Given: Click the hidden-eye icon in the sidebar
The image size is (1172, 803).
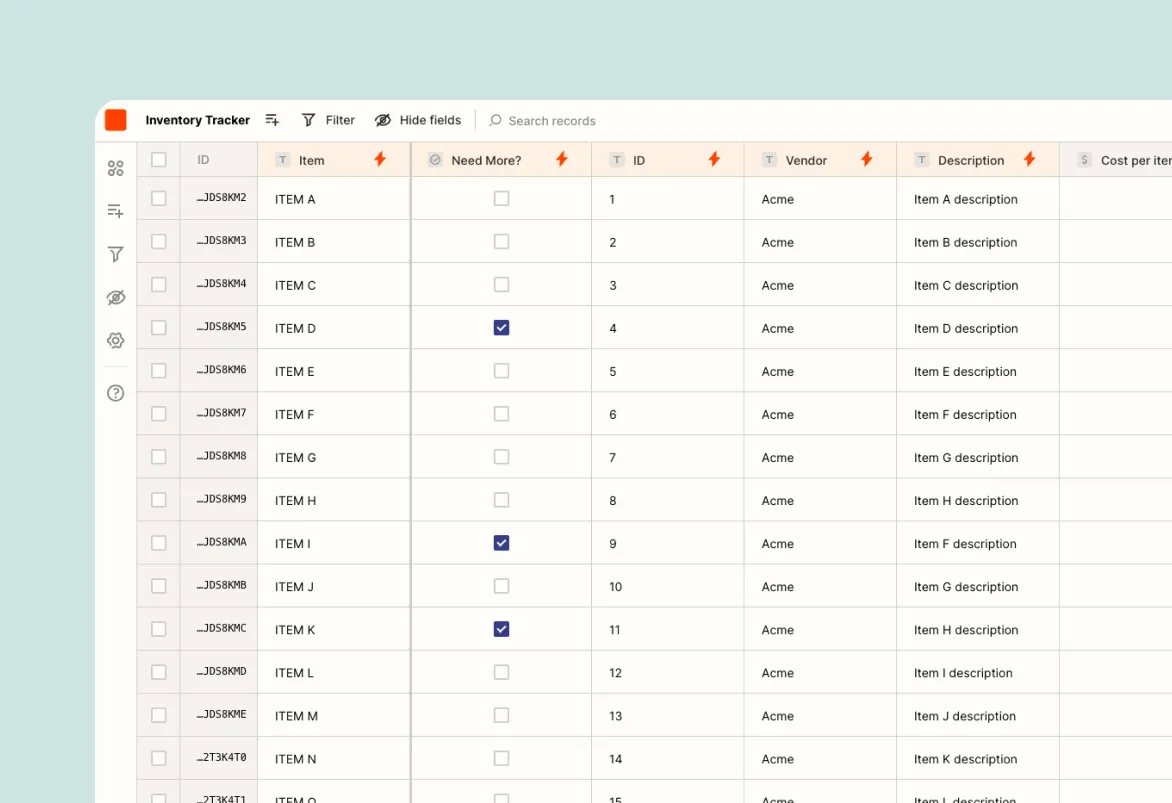Looking at the screenshot, I should [115, 297].
